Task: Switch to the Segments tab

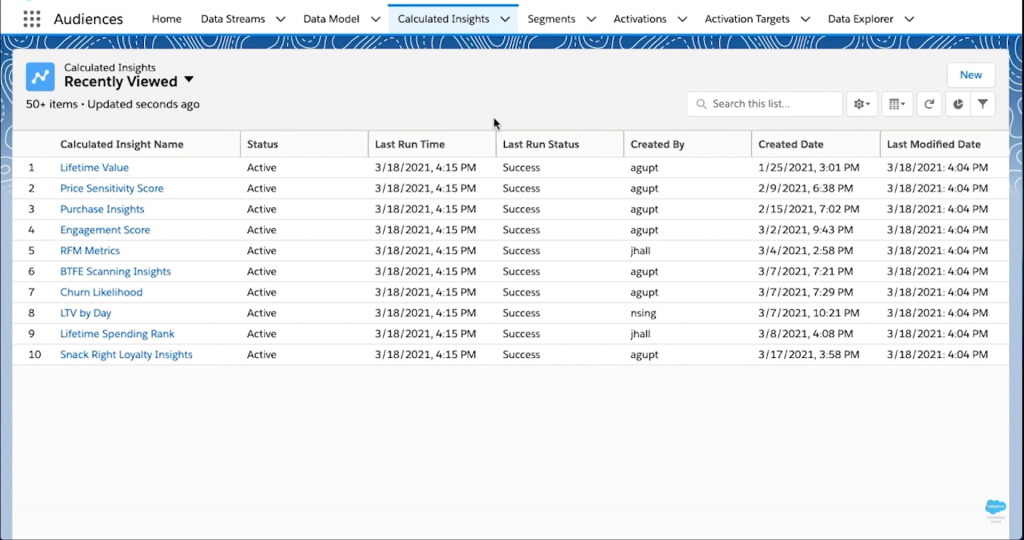Action: (551, 19)
